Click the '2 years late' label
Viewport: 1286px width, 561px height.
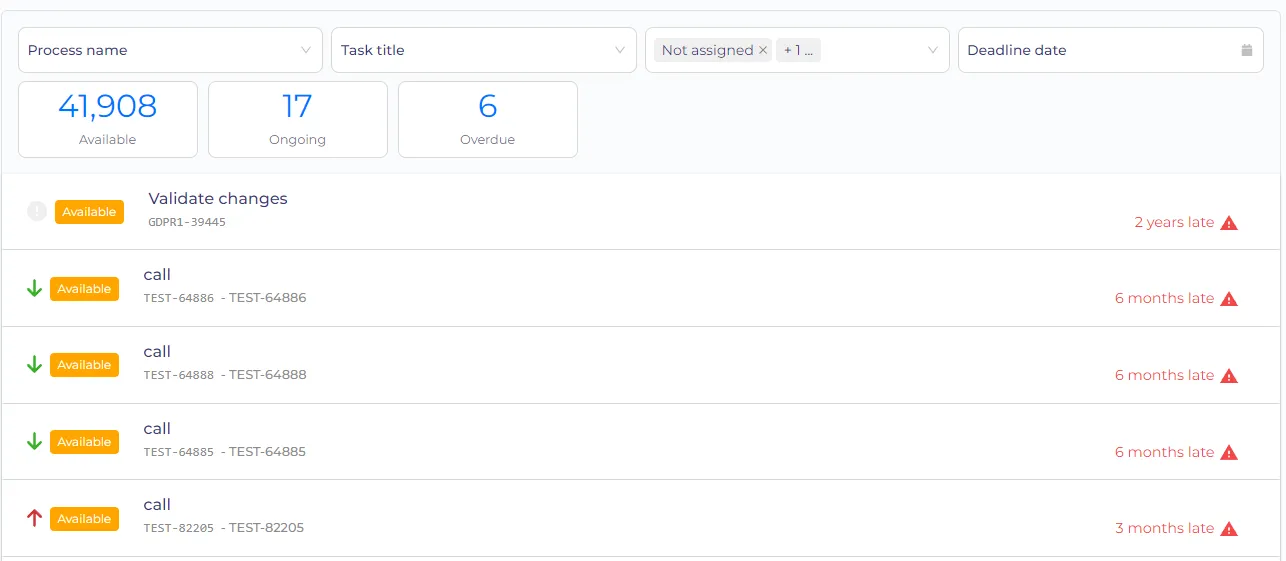1174,222
